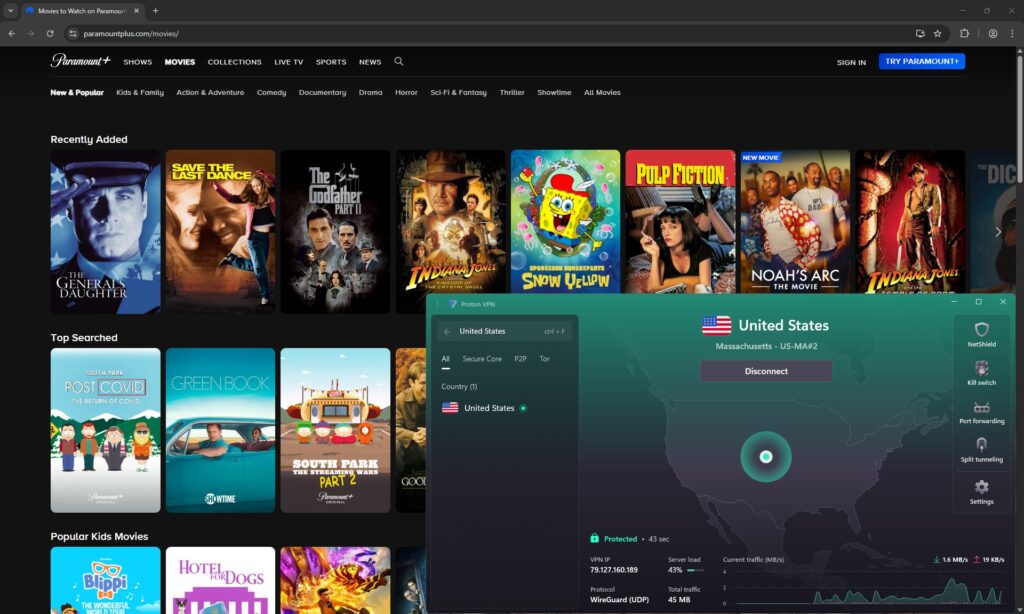This screenshot has height=614, width=1024.
Task: Open browser extensions puzzle icon
Action: click(964, 33)
